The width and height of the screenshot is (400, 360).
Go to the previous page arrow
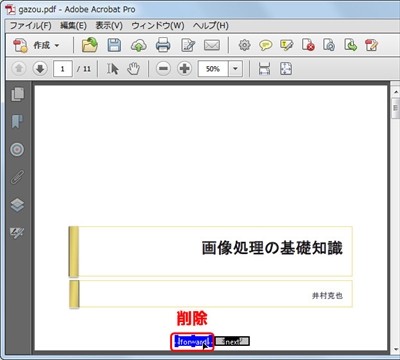pyautogui.click(x=19, y=69)
